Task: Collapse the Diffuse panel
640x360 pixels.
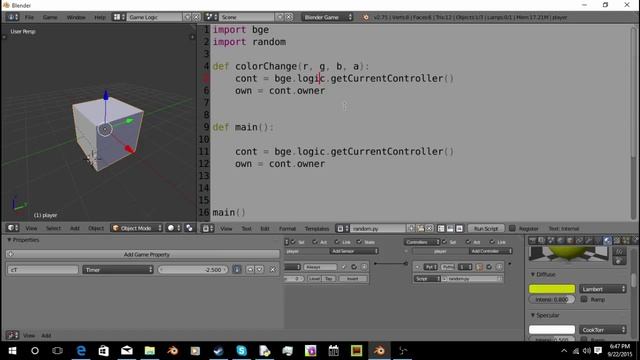Action: click(x=533, y=274)
